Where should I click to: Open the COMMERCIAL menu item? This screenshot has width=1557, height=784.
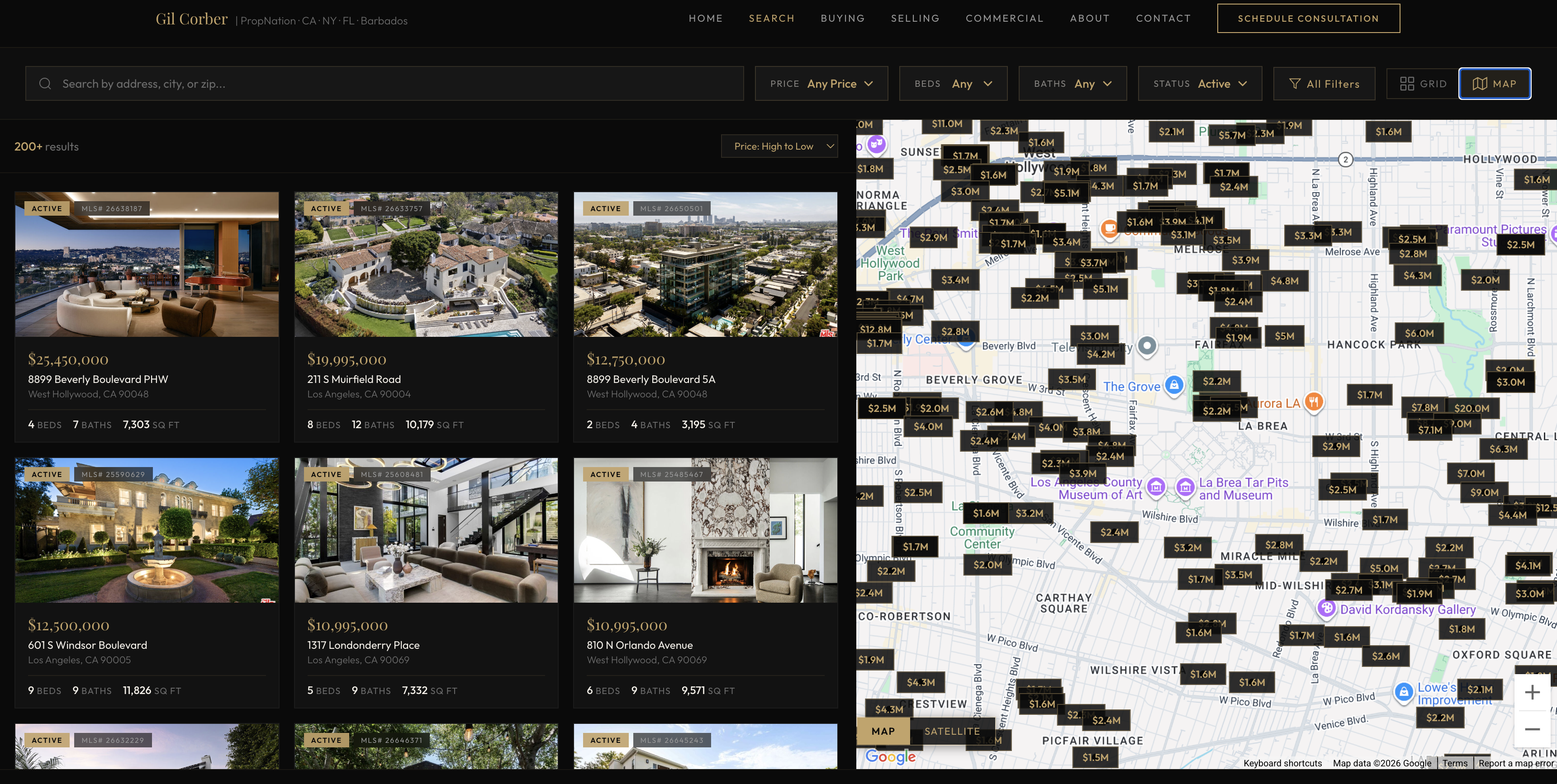pyautogui.click(x=1005, y=18)
